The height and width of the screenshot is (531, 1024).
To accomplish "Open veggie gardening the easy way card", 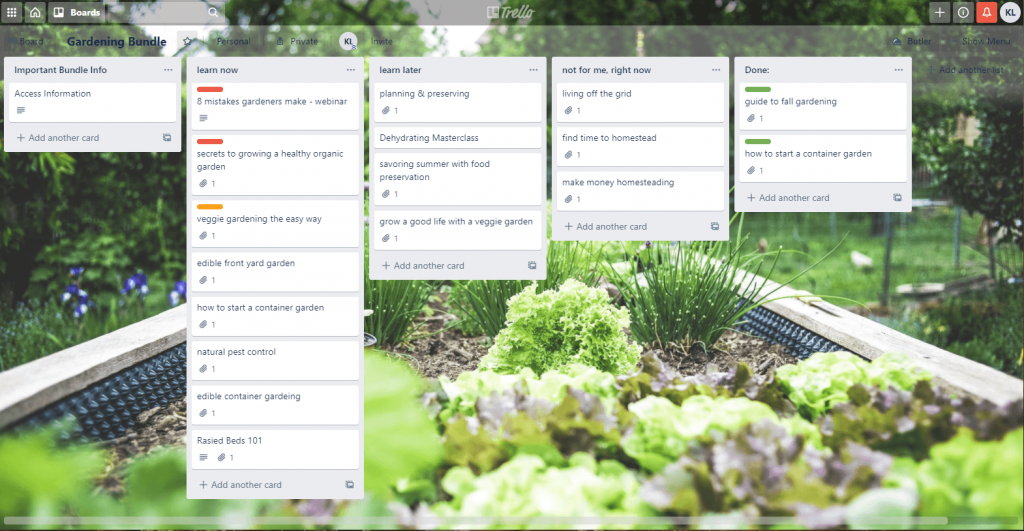I will [275, 223].
